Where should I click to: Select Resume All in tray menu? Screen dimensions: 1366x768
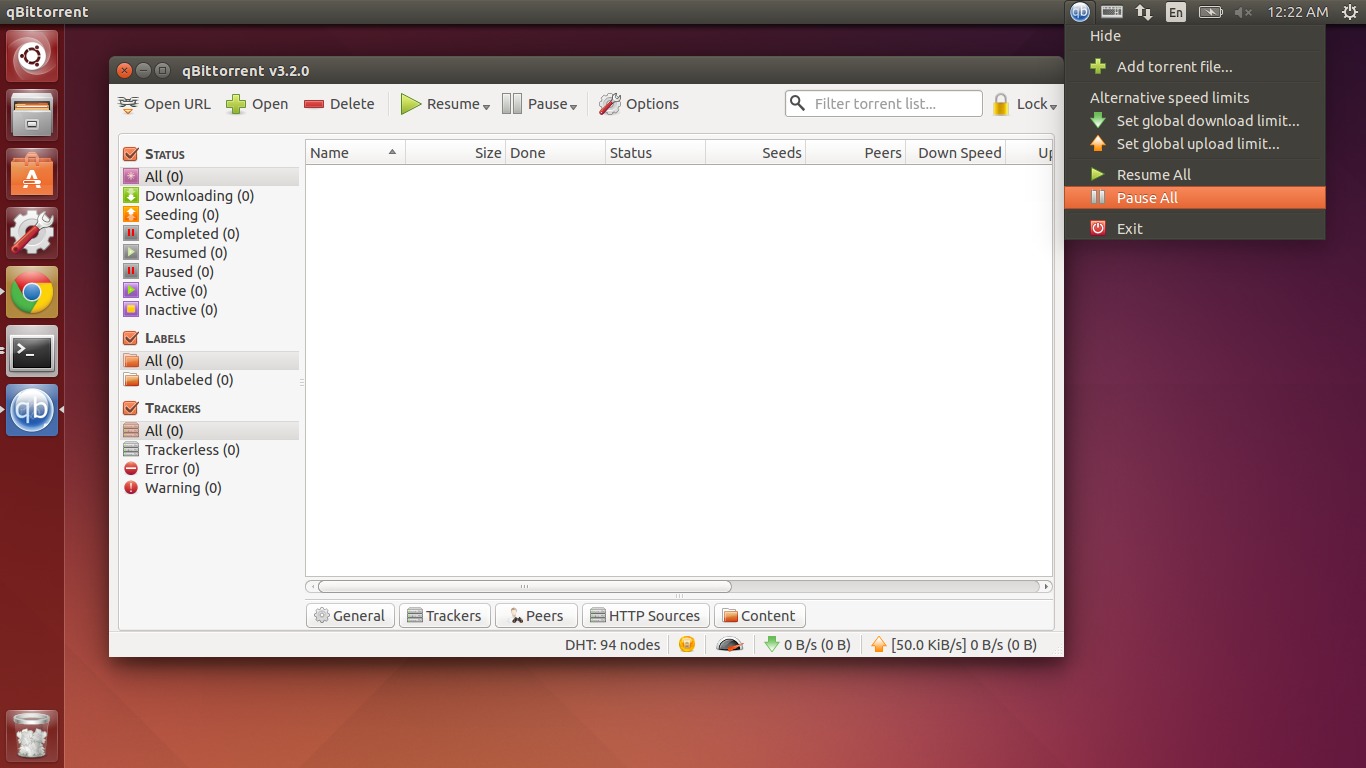point(1195,175)
